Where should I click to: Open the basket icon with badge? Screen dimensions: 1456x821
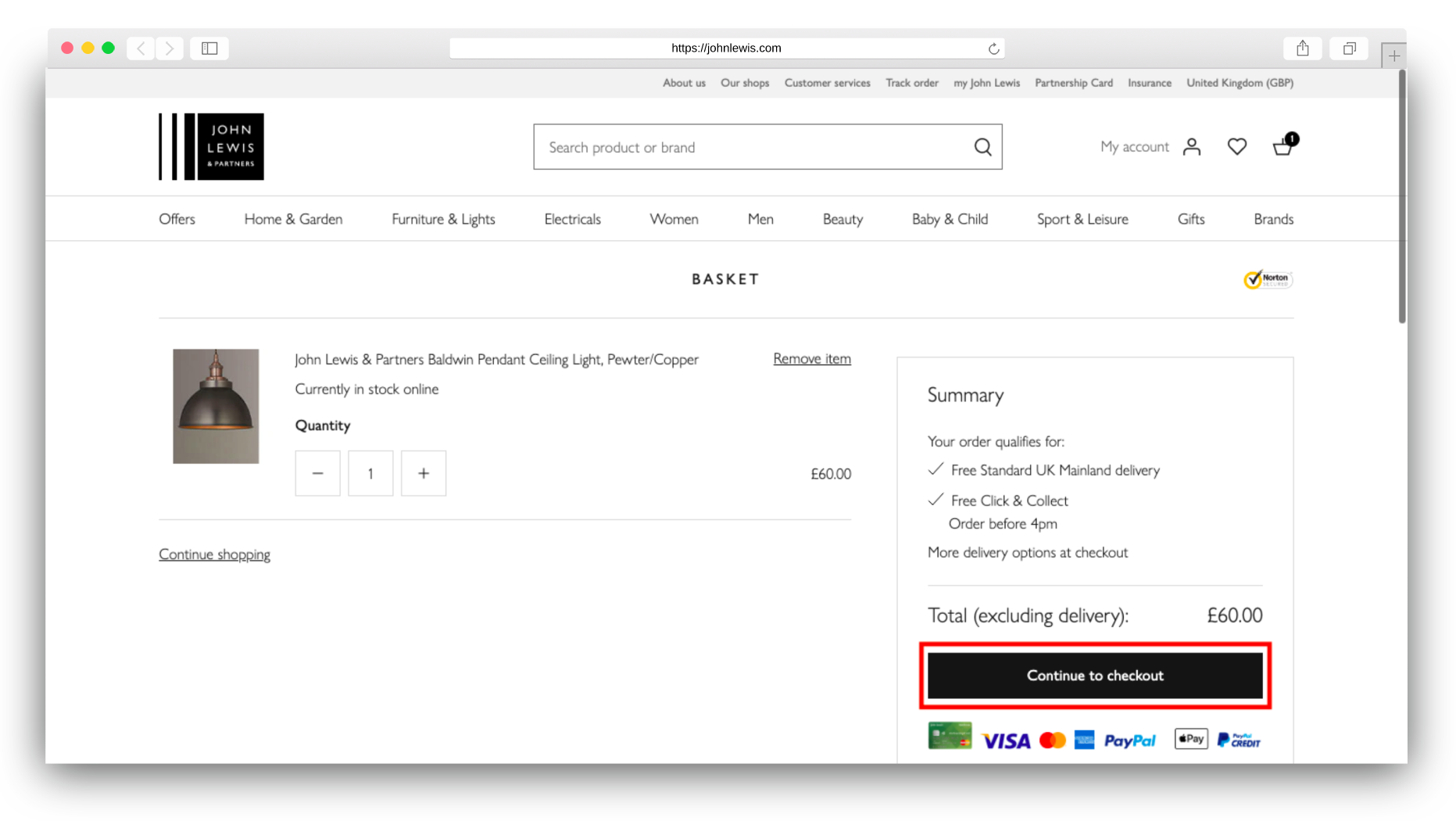(x=1284, y=145)
